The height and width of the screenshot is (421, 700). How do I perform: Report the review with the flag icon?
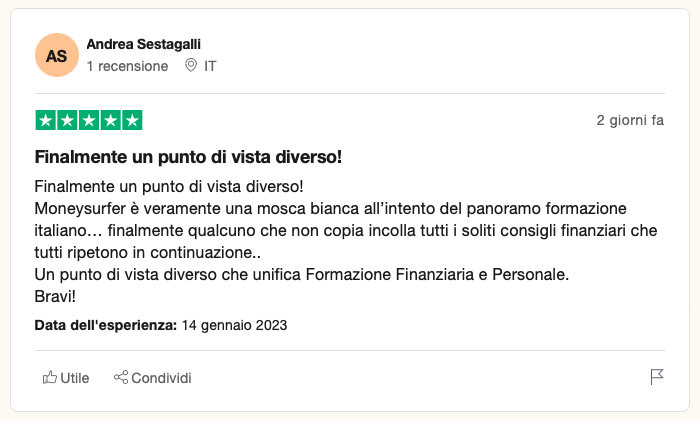tap(657, 377)
